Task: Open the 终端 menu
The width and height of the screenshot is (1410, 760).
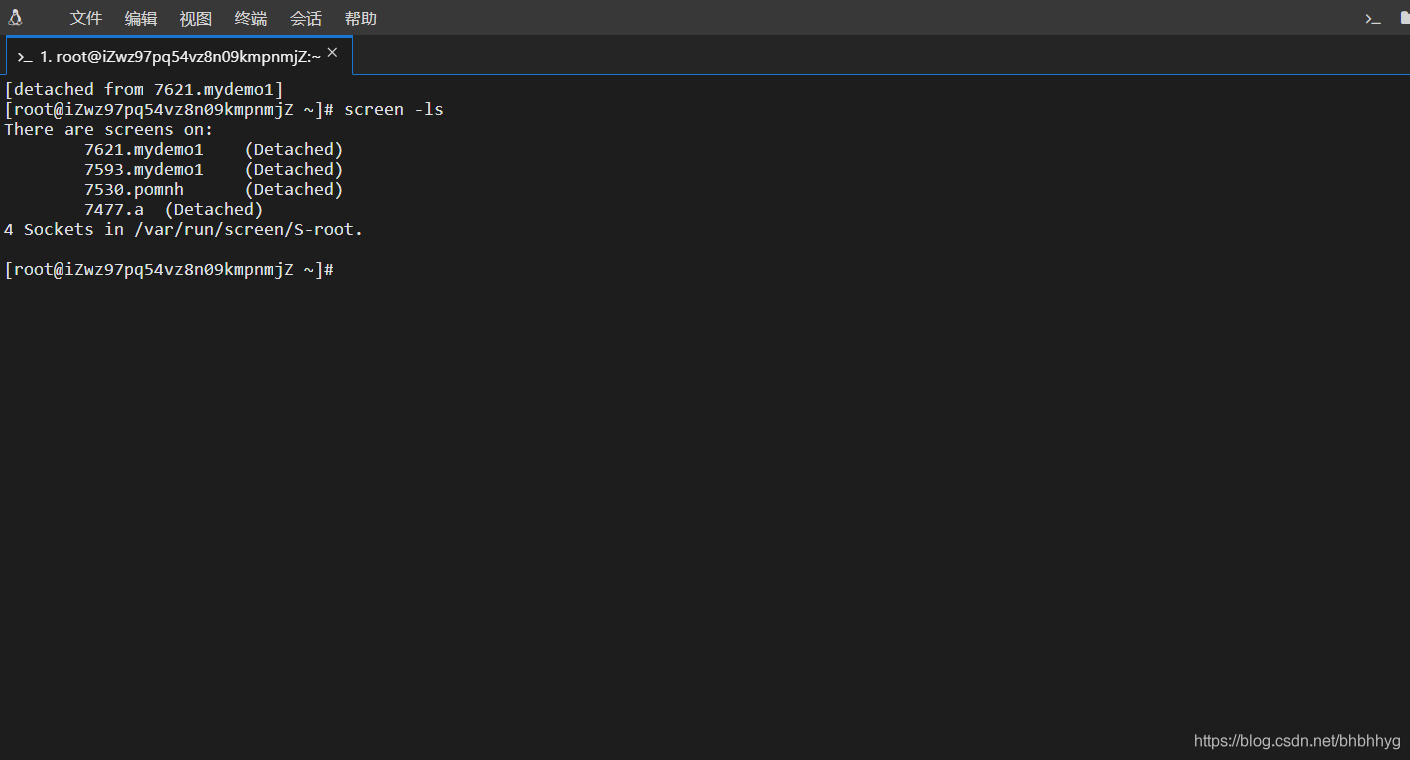Action: [251, 18]
